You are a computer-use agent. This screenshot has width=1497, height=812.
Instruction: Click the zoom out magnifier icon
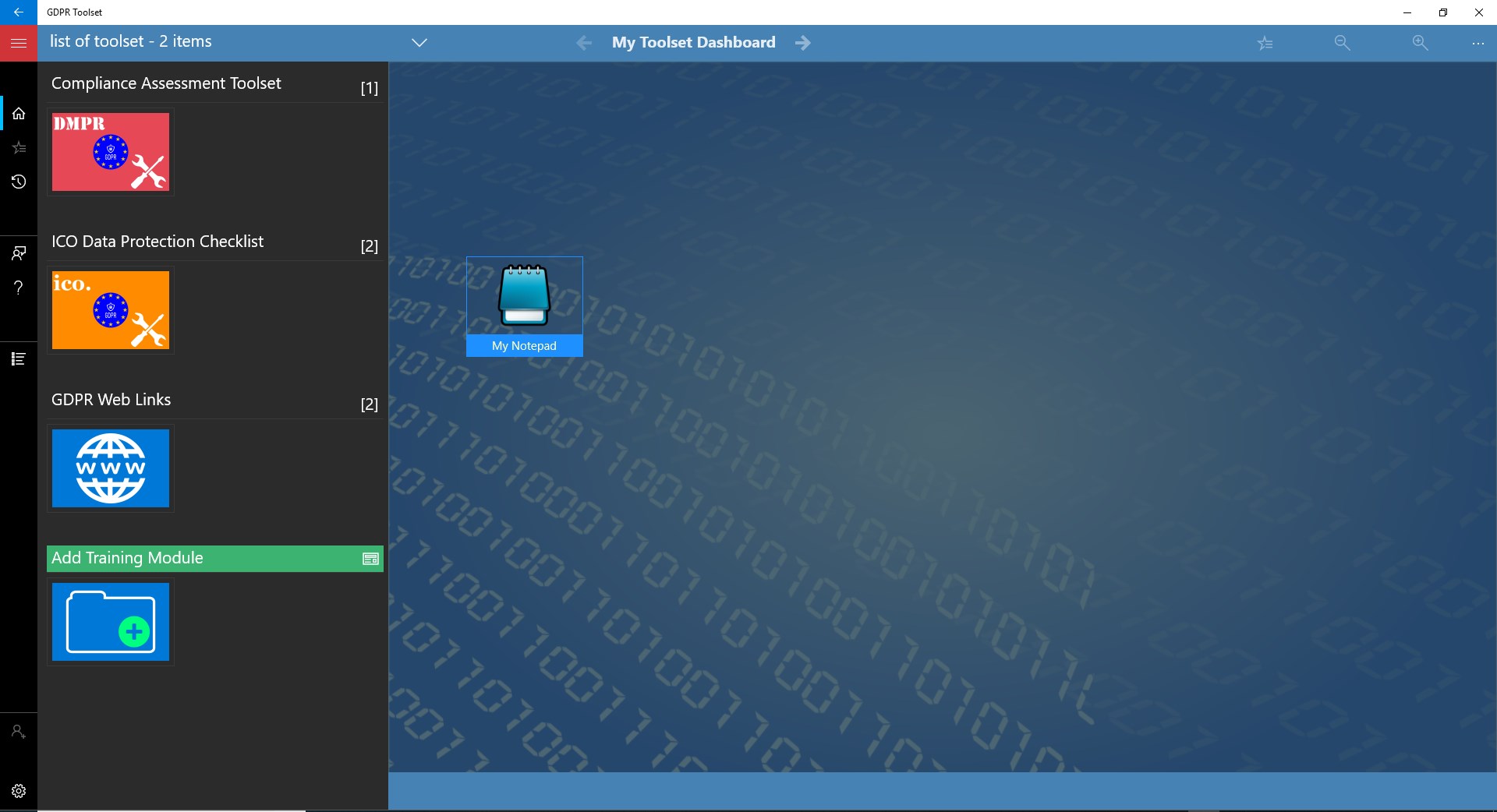pyautogui.click(x=1342, y=43)
